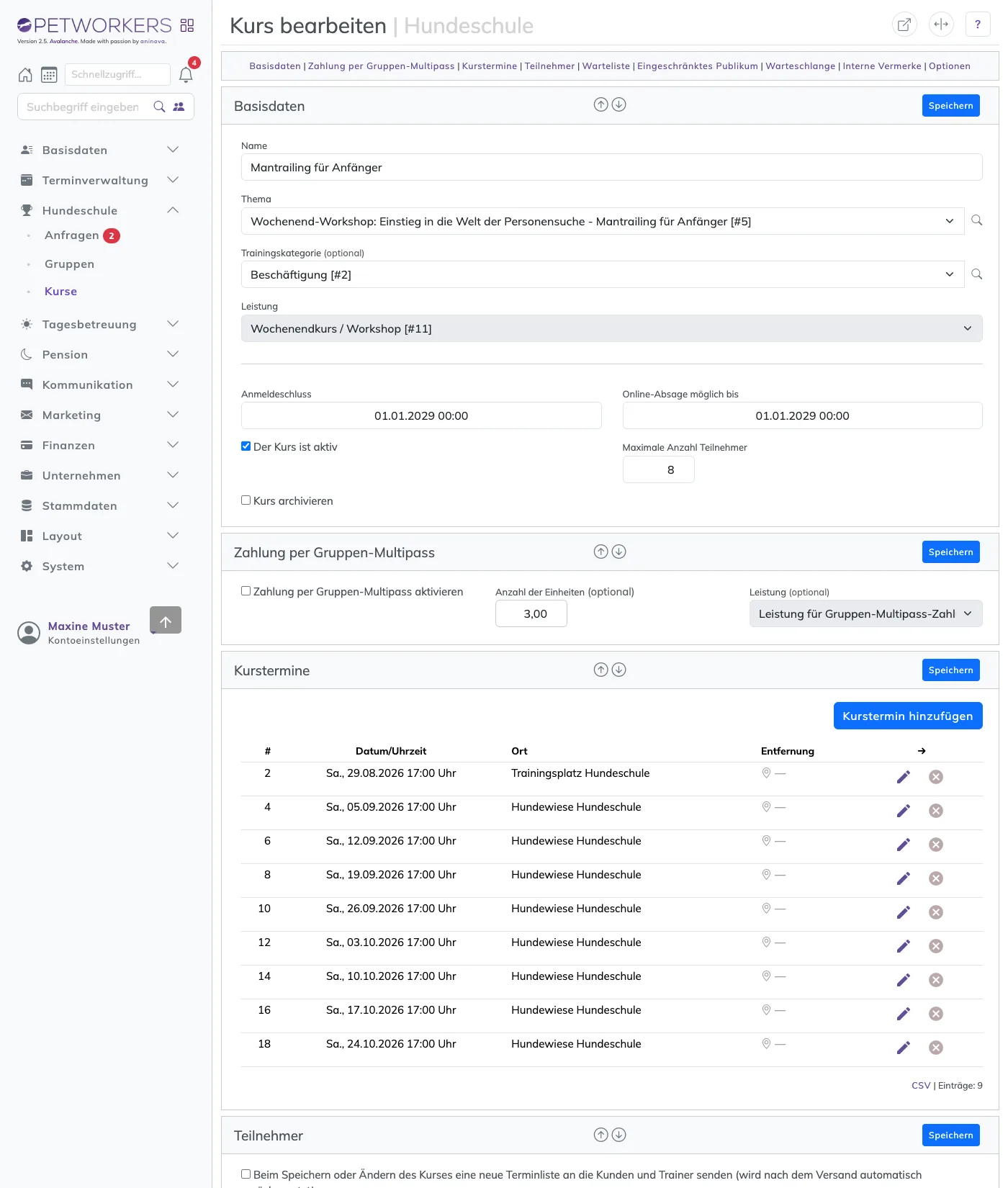
Task: Click the scroll-to-top arrow button
Action: coord(166,620)
